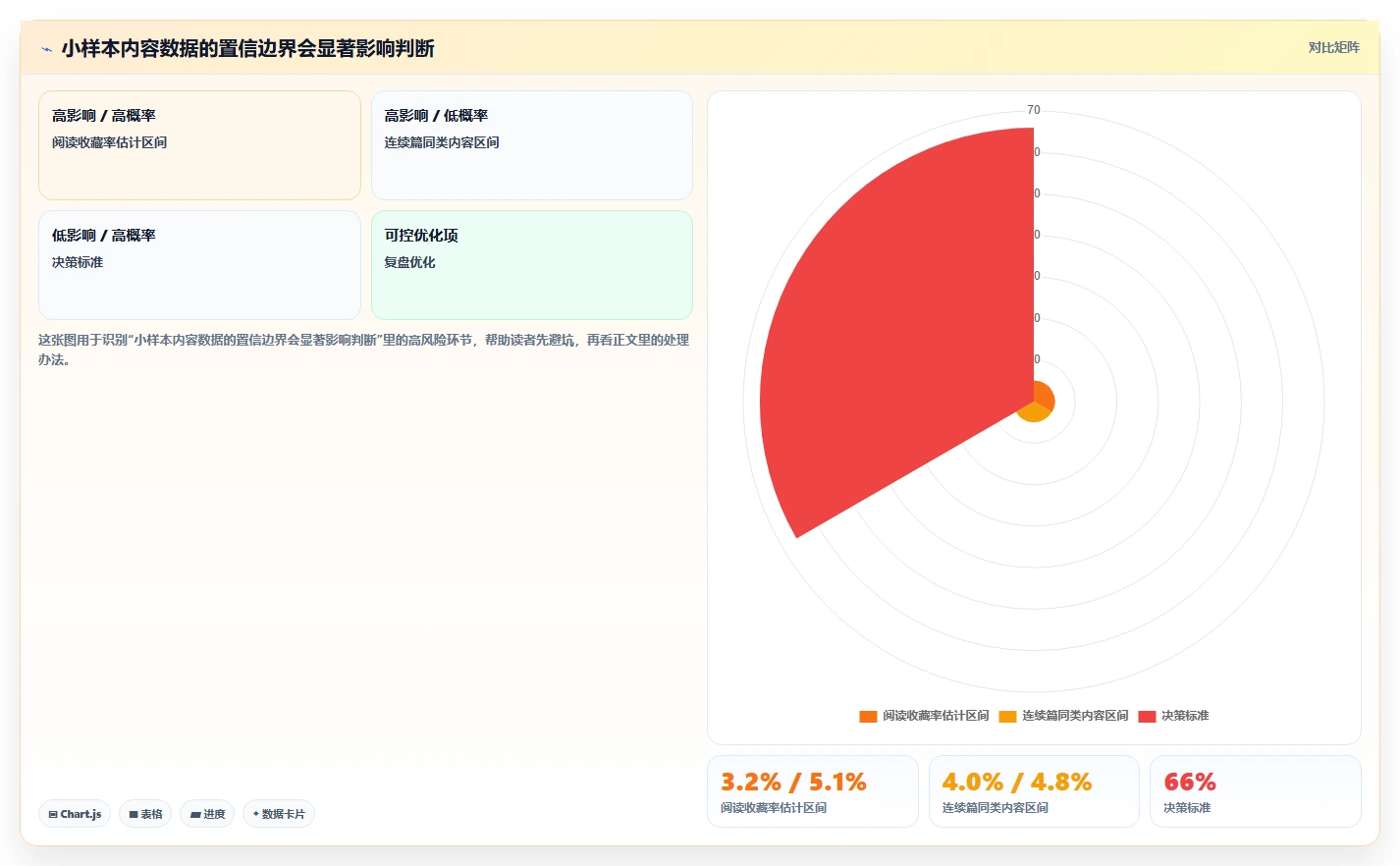Screen dimensions: 1400x866
Task: Click the 连续篇同类内容区间 text in second card
Action: pyautogui.click(x=442, y=142)
